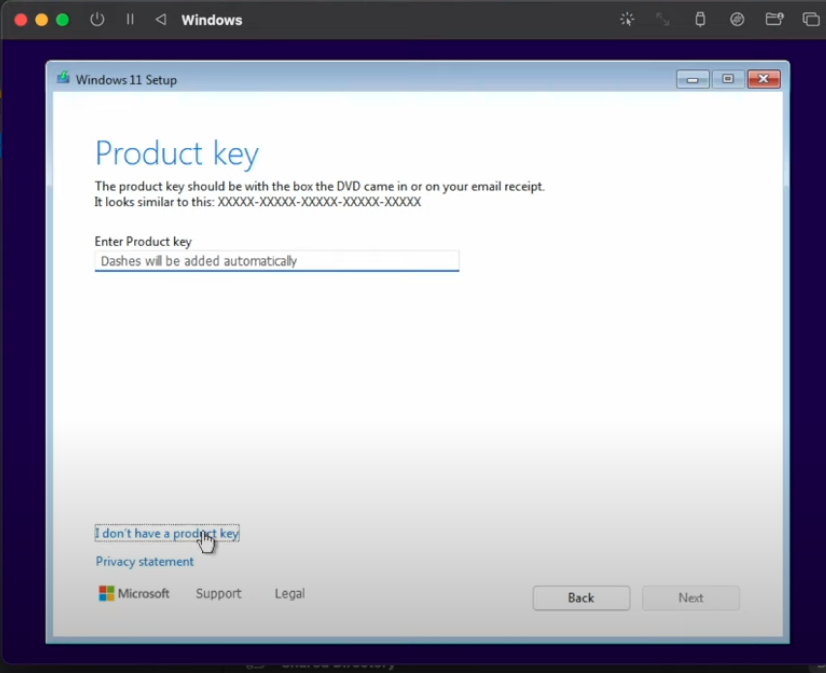Click the Next button
The width and height of the screenshot is (826, 673).
click(691, 598)
